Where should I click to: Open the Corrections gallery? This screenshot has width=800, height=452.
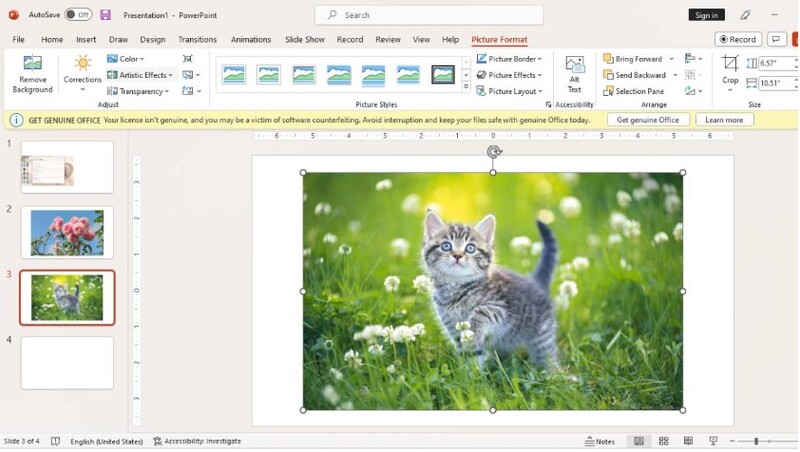point(82,74)
